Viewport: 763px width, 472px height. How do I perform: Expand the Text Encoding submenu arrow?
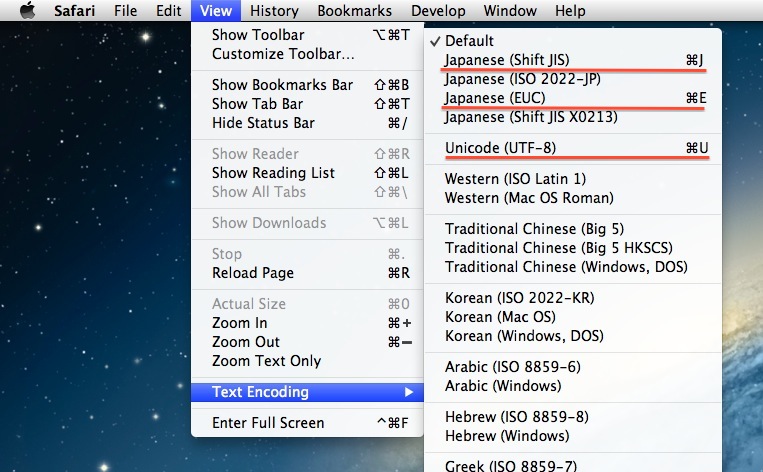pyautogui.click(x=409, y=392)
